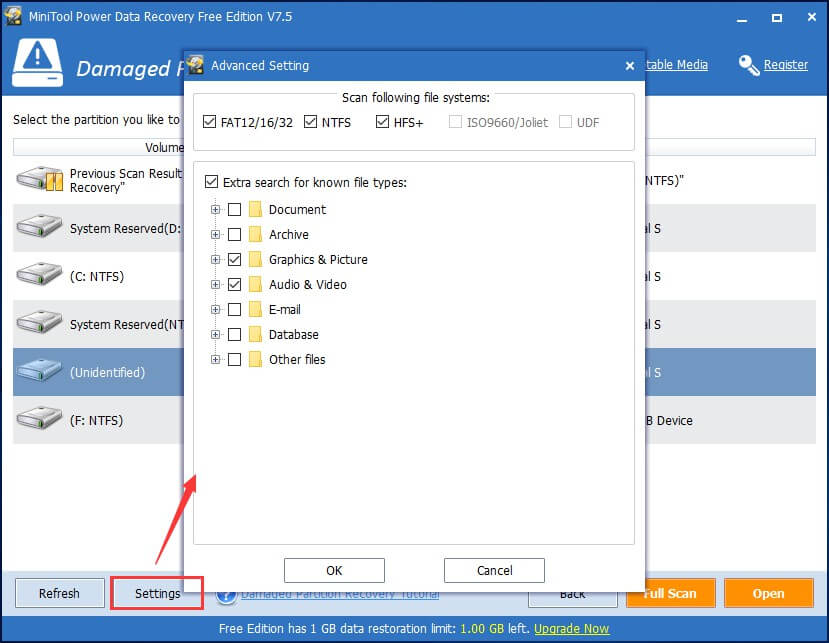Toggle Extra search for known file types
This screenshot has height=643, width=829.
pyautogui.click(x=211, y=182)
